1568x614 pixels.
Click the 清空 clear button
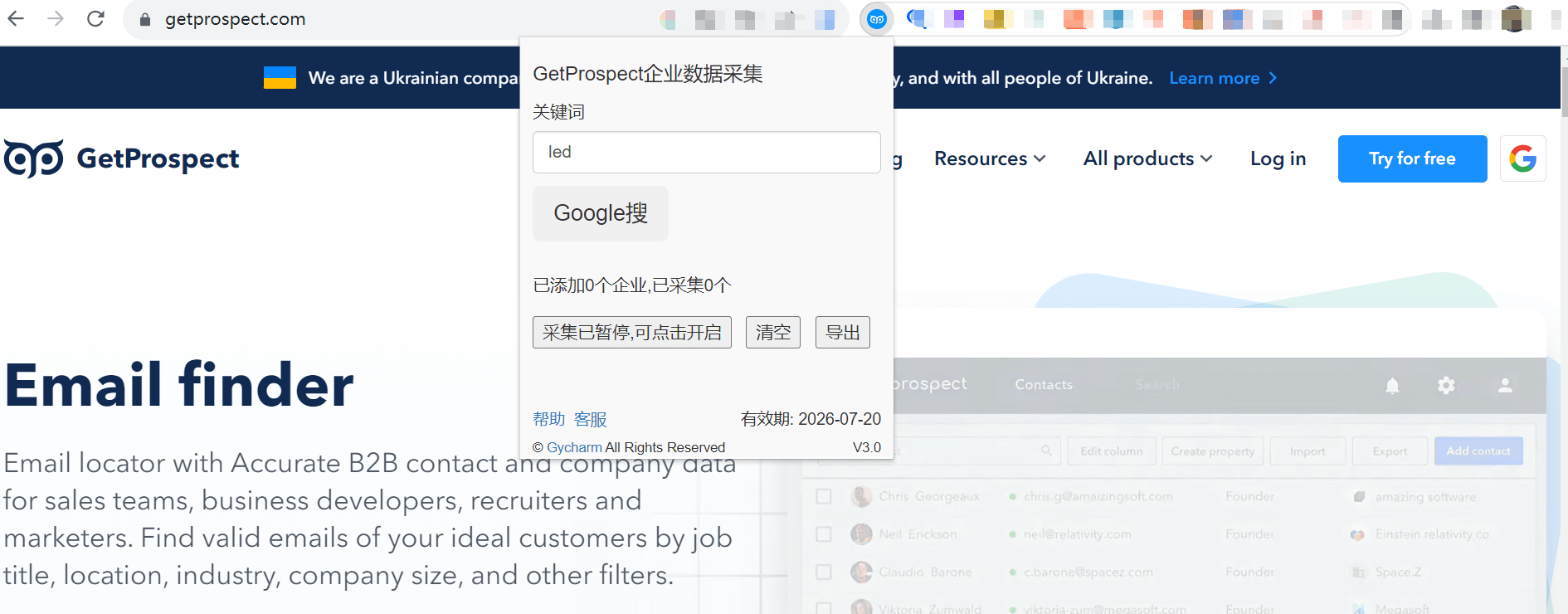pyautogui.click(x=773, y=332)
